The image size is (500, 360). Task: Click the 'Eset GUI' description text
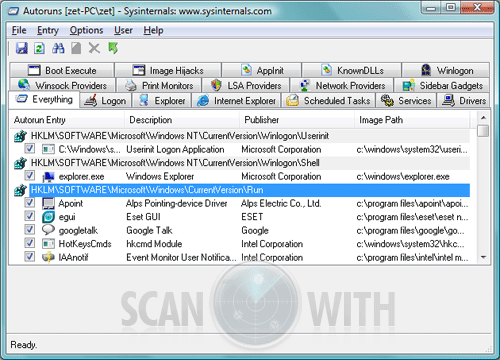[x=143, y=217]
